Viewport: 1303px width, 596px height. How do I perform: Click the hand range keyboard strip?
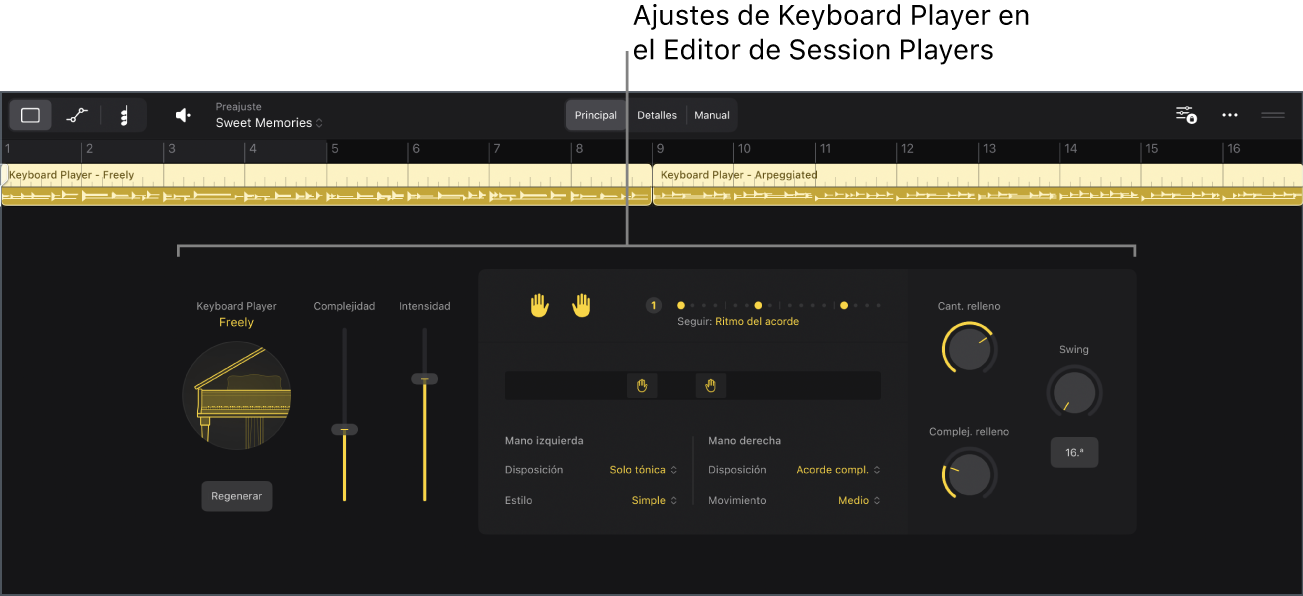[693, 385]
